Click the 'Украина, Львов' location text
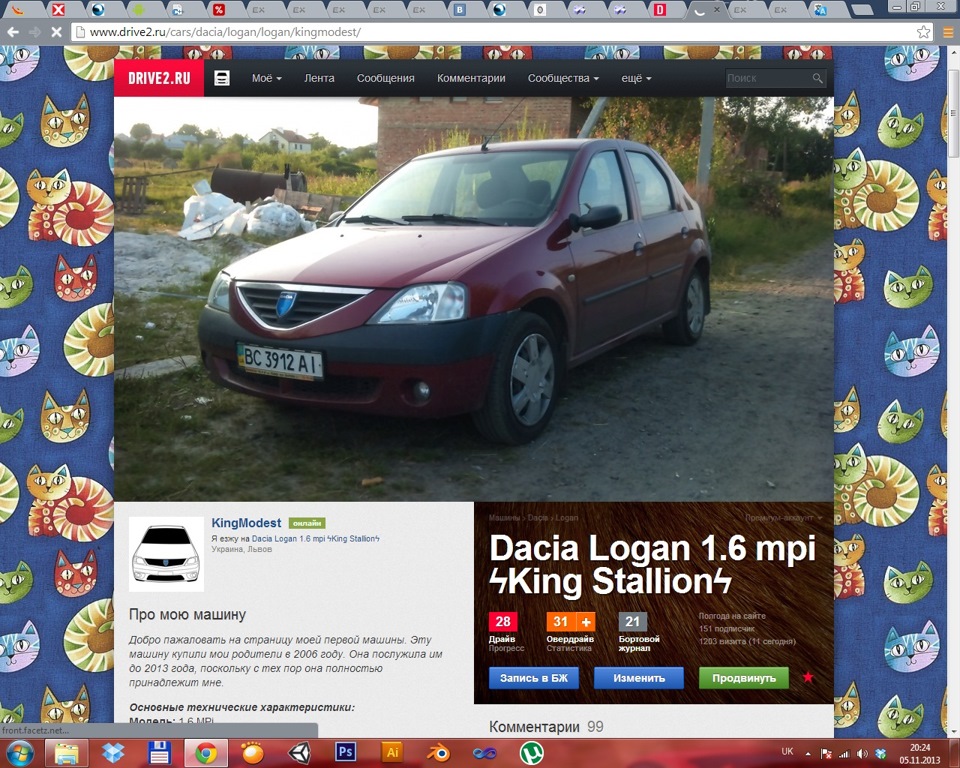The width and height of the screenshot is (960, 768). tap(242, 549)
